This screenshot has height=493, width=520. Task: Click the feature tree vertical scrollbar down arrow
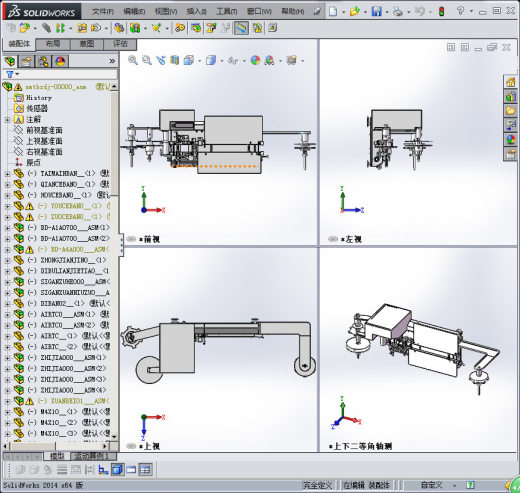[x=114, y=436]
